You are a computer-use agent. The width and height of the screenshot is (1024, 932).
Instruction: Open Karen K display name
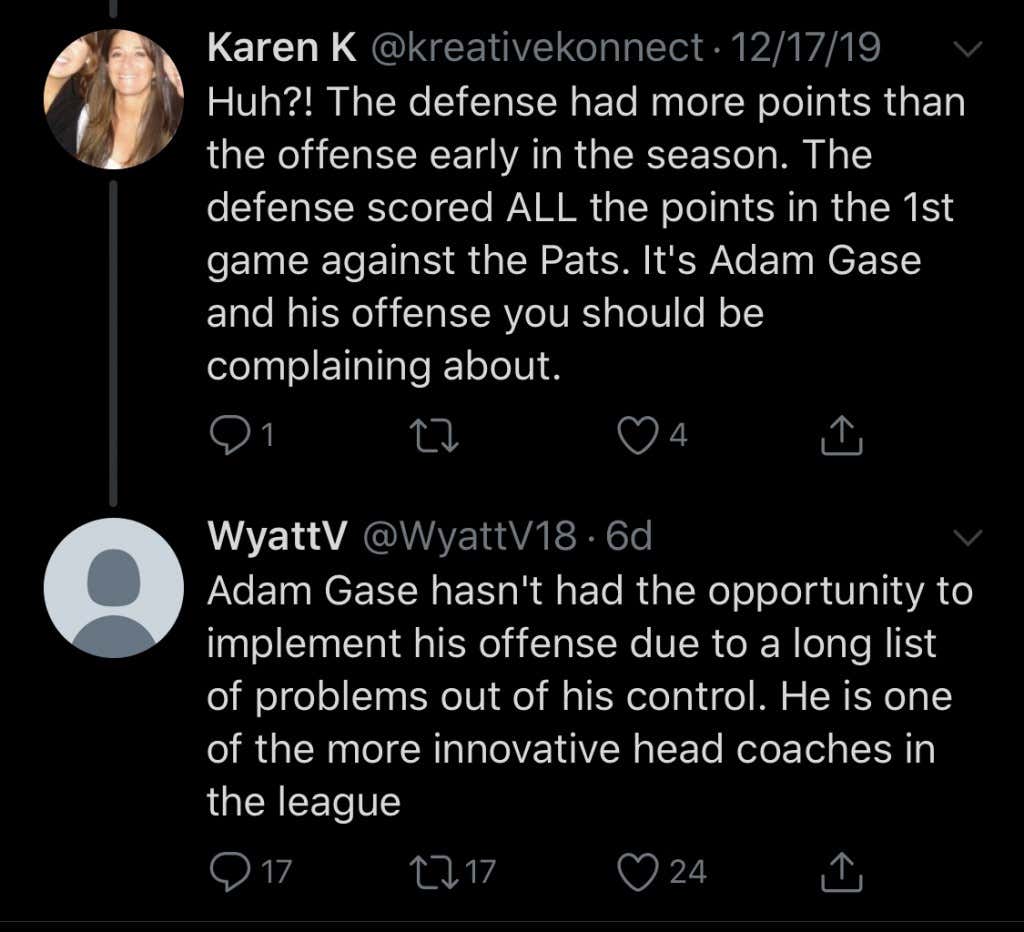(281, 49)
